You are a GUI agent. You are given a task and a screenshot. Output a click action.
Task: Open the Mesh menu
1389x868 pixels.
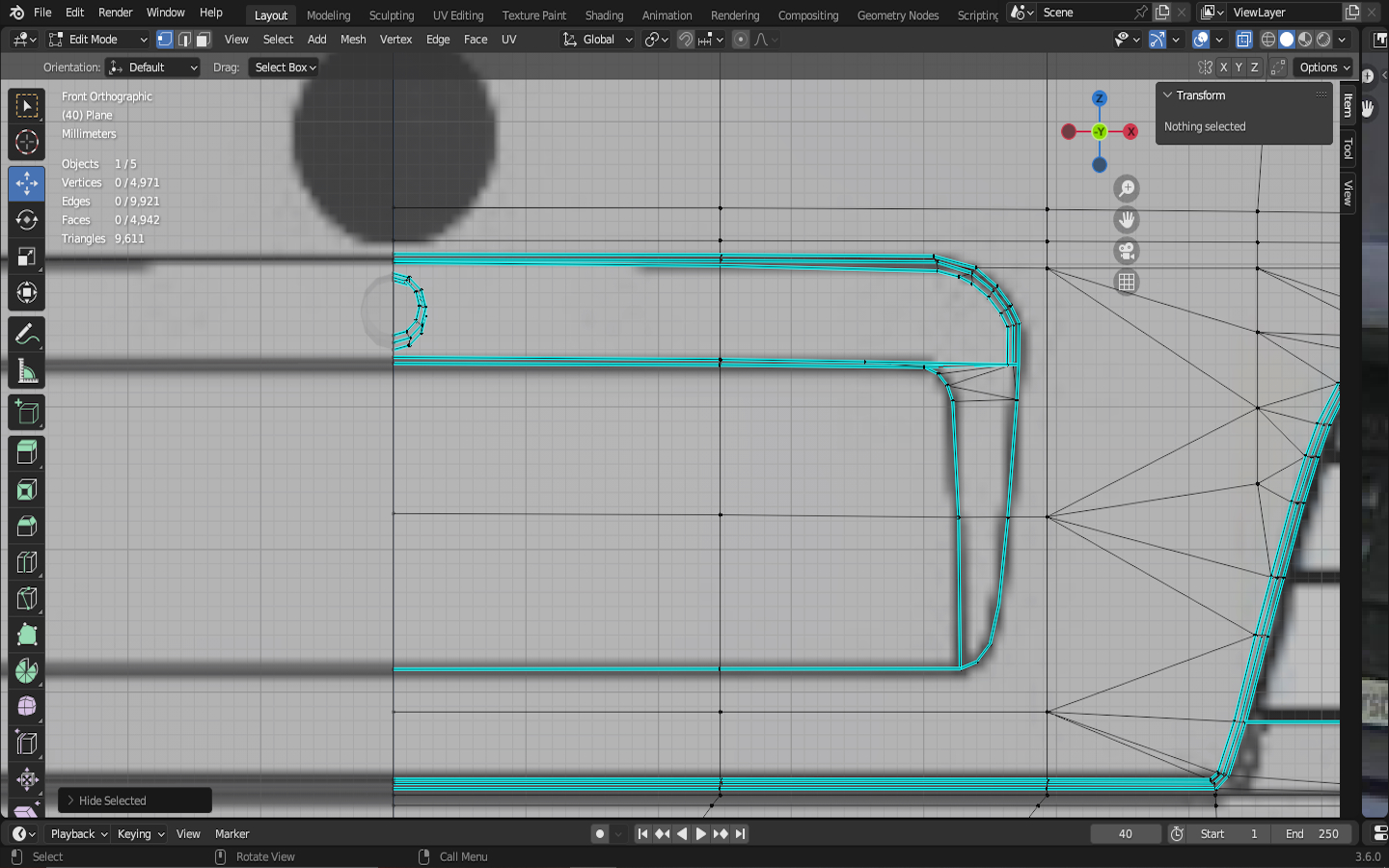(353, 40)
